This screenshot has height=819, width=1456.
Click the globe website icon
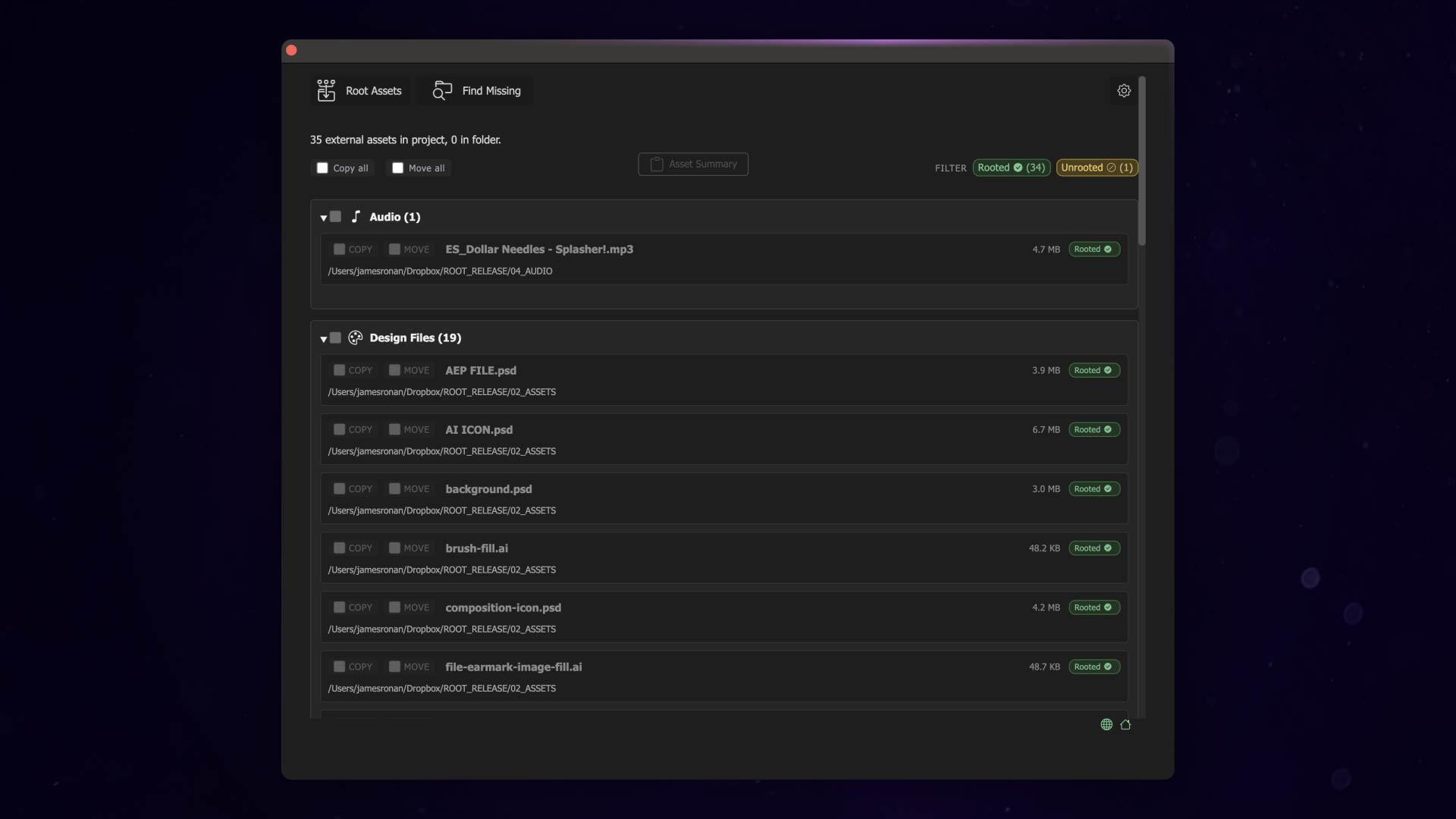[x=1106, y=725]
